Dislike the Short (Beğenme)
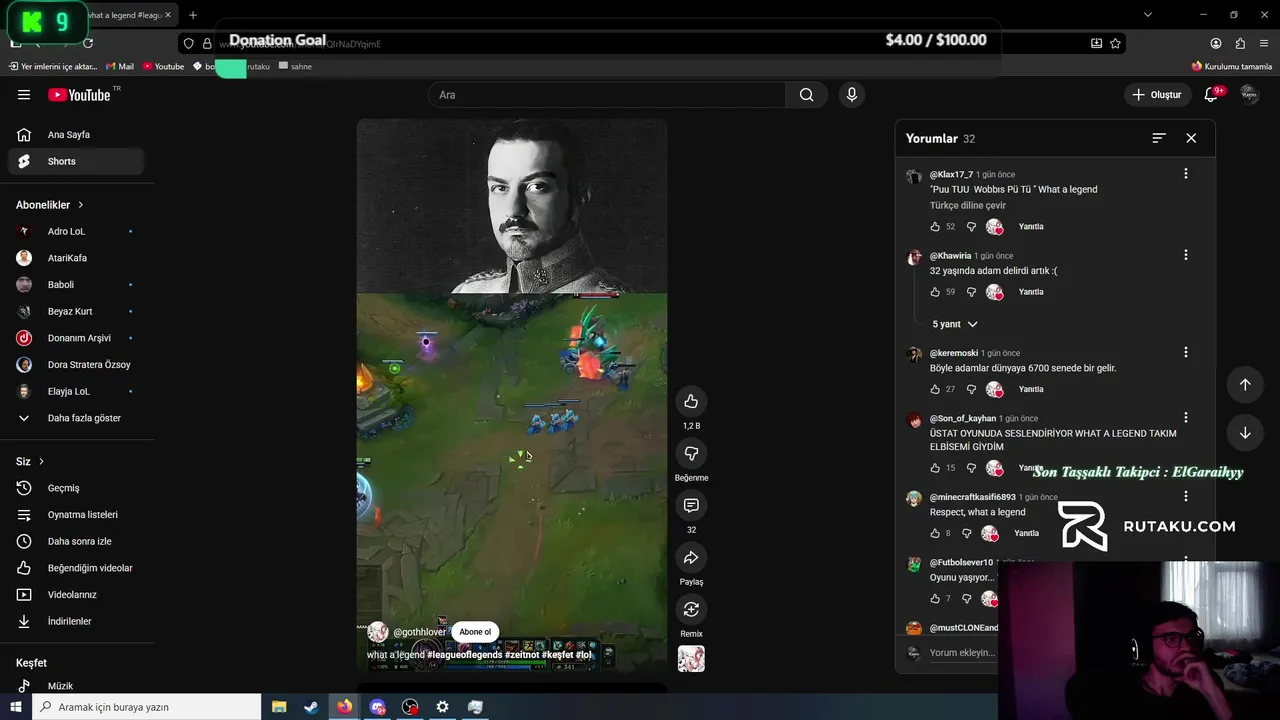The width and height of the screenshot is (1280, 720). tap(691, 453)
